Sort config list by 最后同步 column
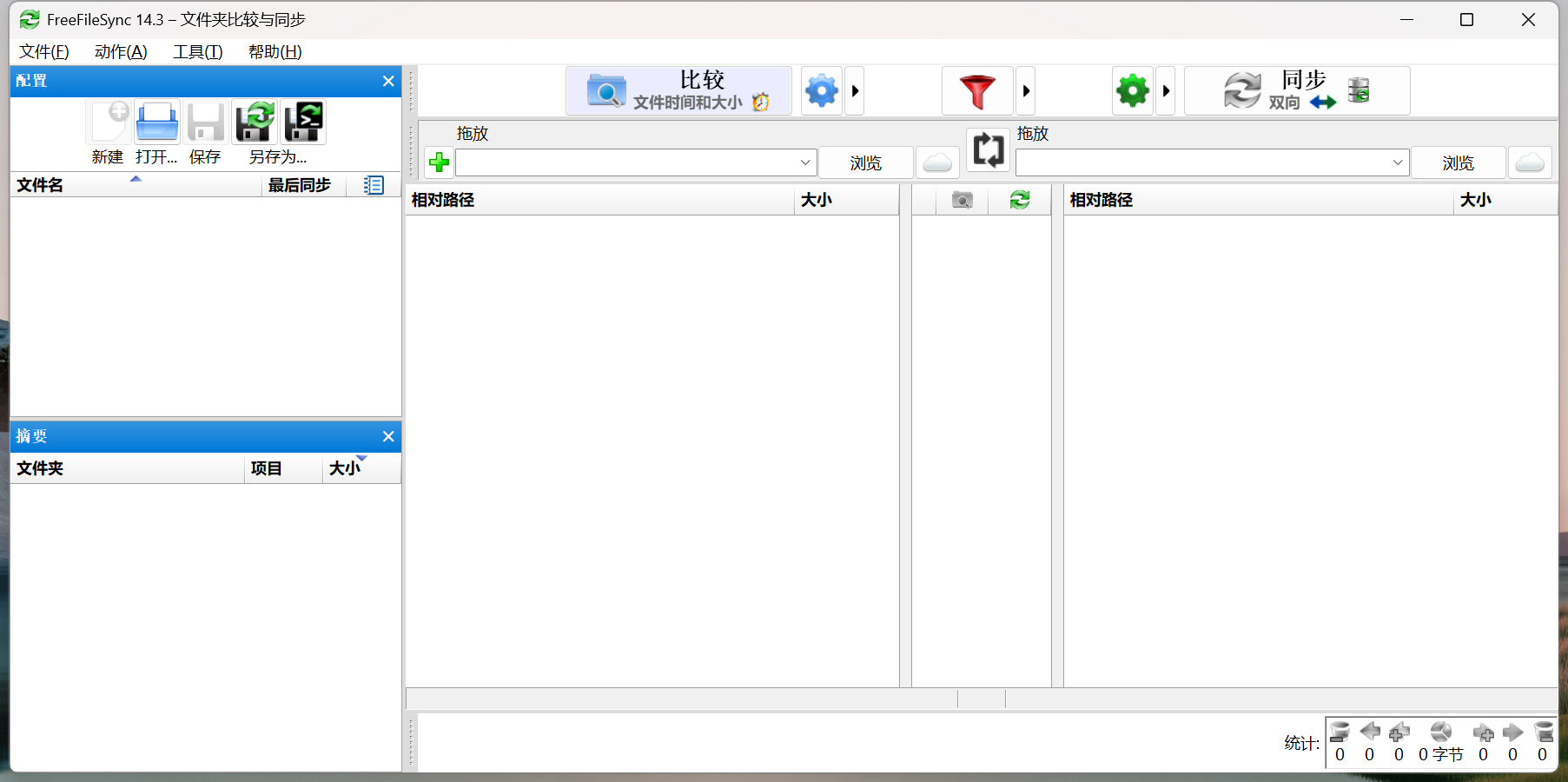The height and width of the screenshot is (782, 1568). pos(303,185)
